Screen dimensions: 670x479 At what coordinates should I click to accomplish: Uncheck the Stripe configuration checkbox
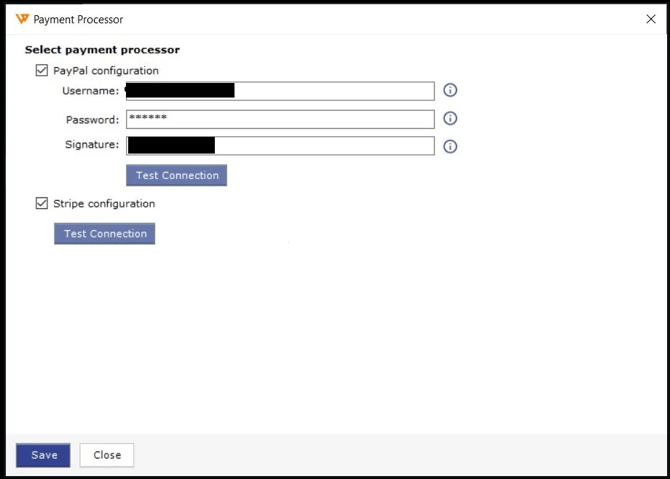coord(42,204)
